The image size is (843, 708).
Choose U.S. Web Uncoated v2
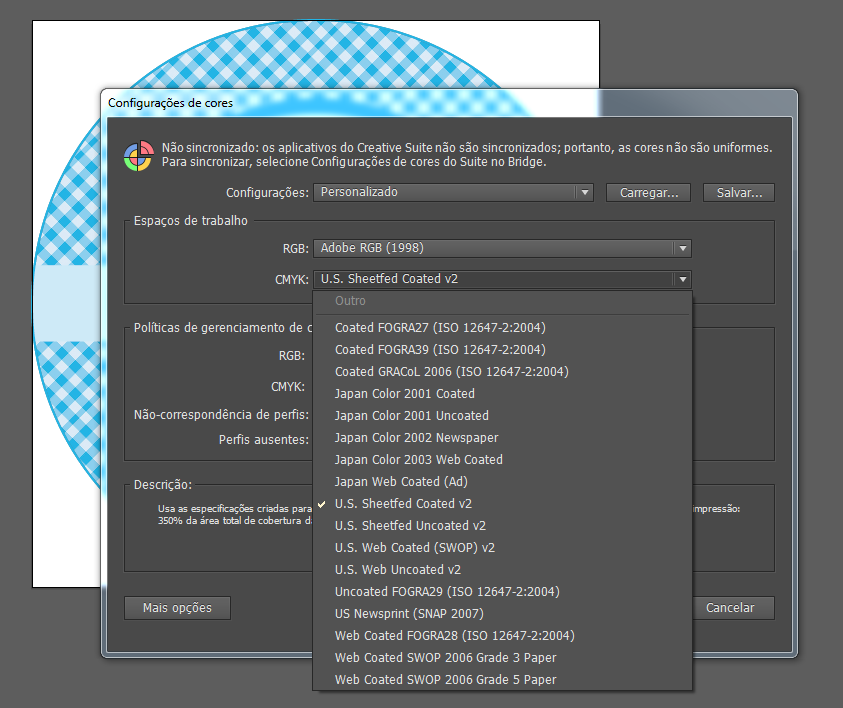[502, 570]
